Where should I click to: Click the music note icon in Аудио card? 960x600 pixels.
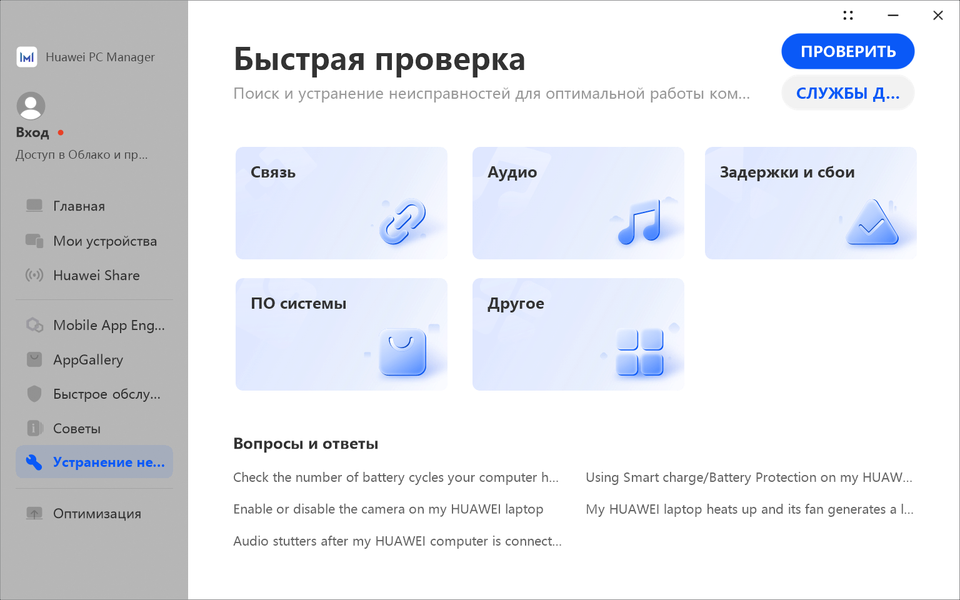click(640, 222)
